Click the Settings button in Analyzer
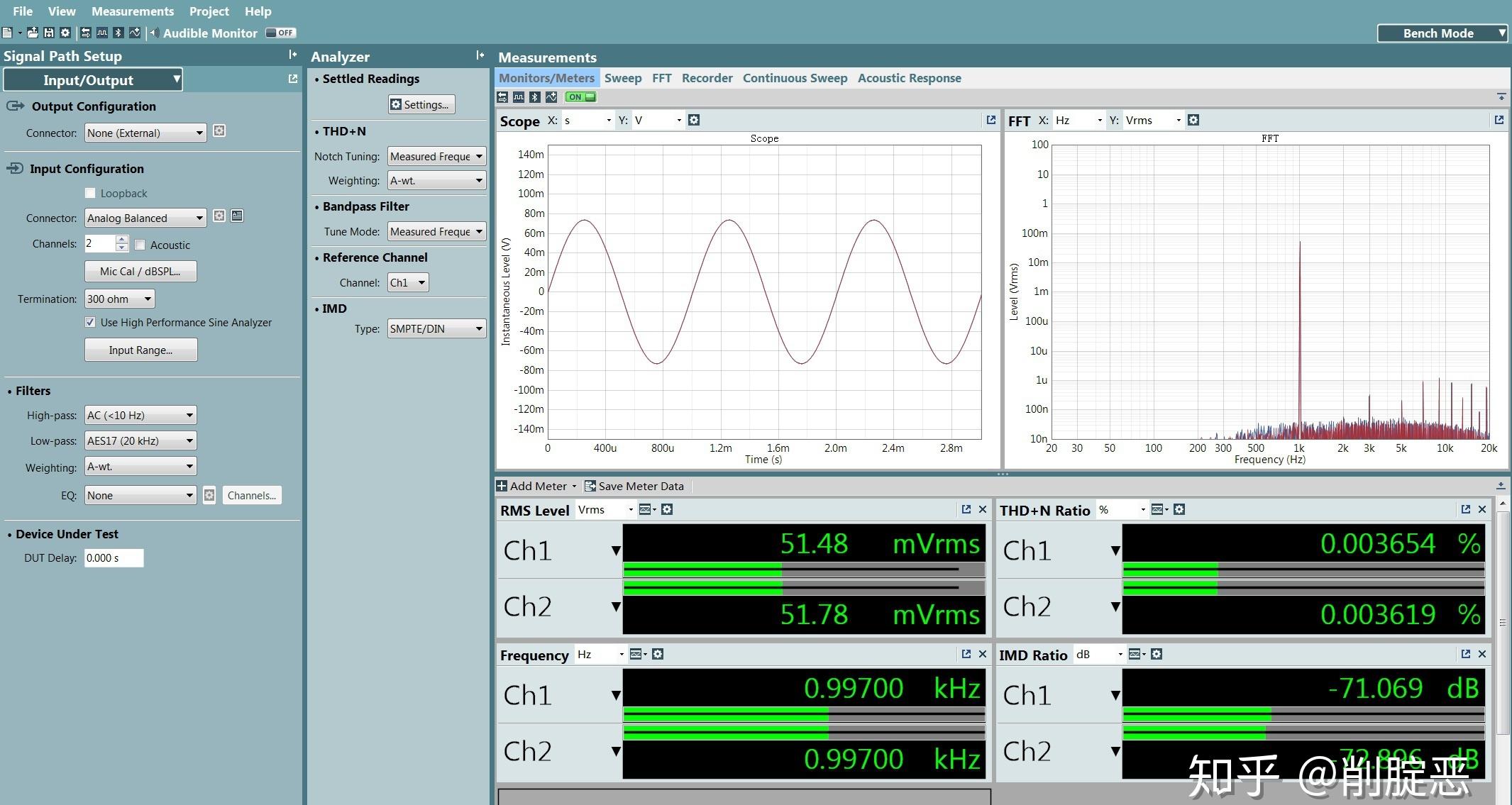Viewport: 1512px width, 805px height. (x=420, y=105)
